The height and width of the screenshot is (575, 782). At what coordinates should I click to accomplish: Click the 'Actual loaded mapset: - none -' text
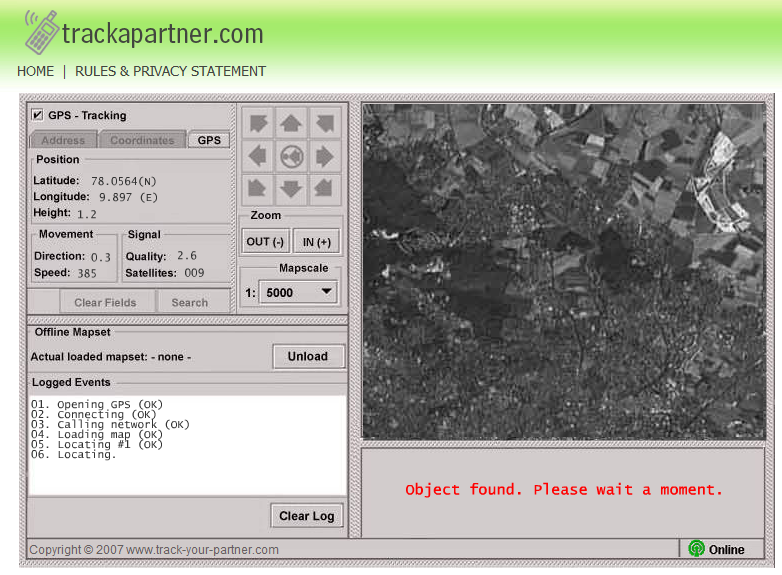pos(111,357)
